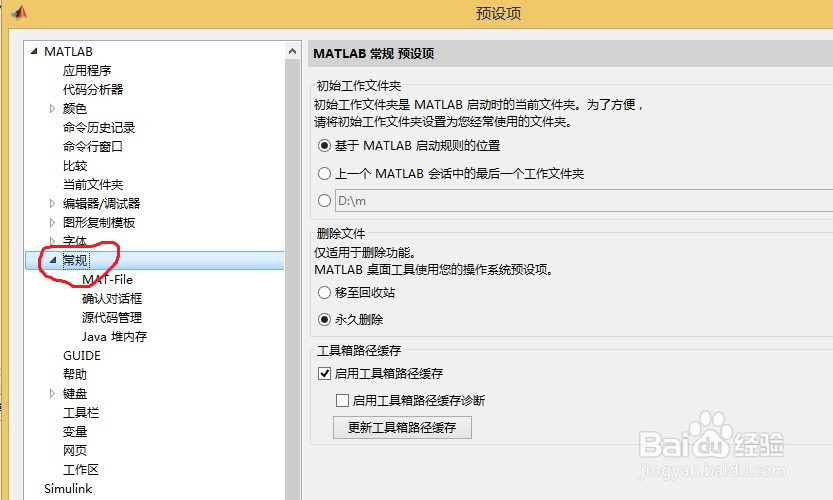Collapse the 常规 tree node arrow
This screenshot has width=833, height=500.
coord(53,260)
